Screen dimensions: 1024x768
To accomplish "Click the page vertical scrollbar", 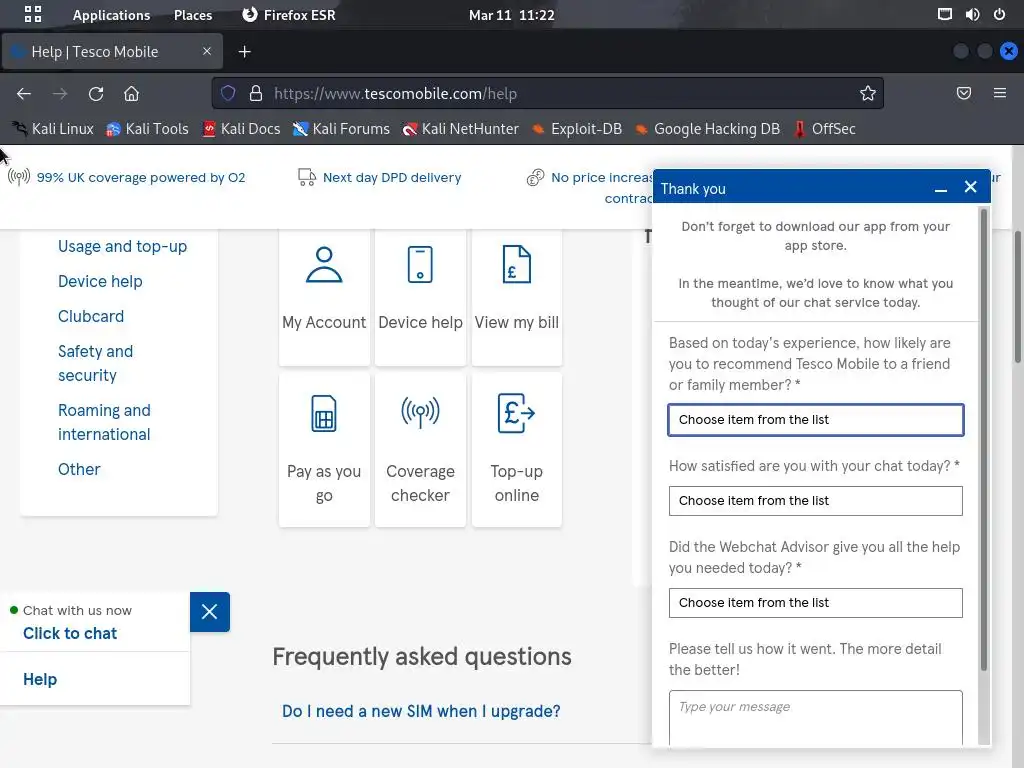I will [1017, 297].
